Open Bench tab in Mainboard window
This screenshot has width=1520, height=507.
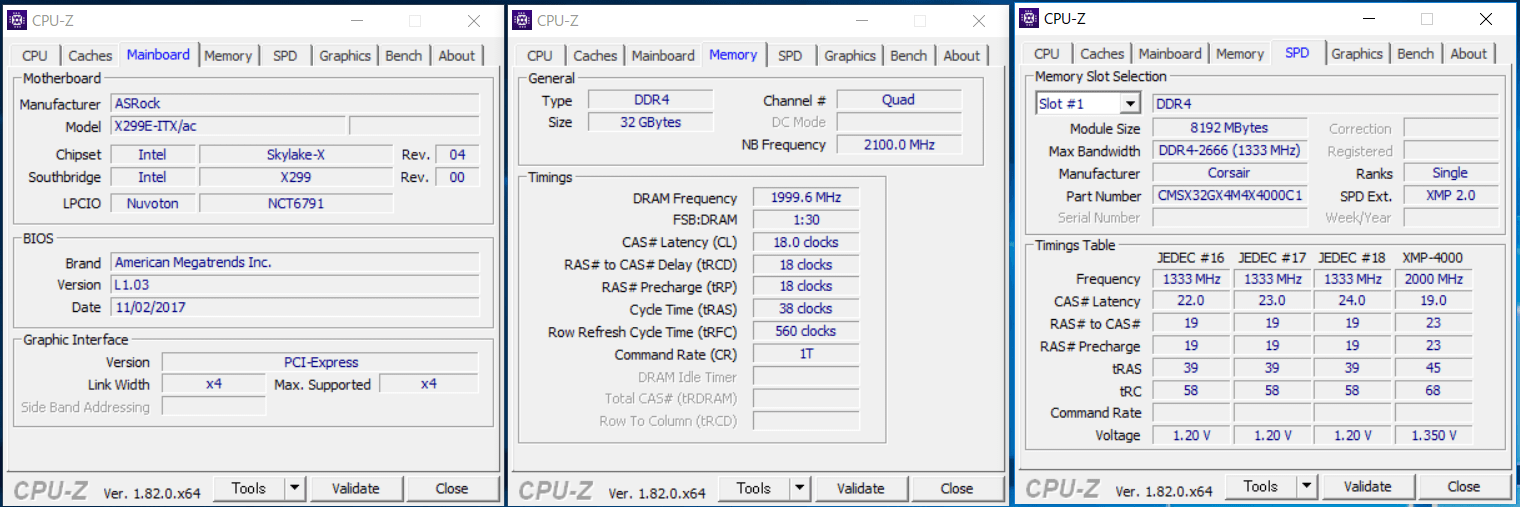click(x=404, y=56)
